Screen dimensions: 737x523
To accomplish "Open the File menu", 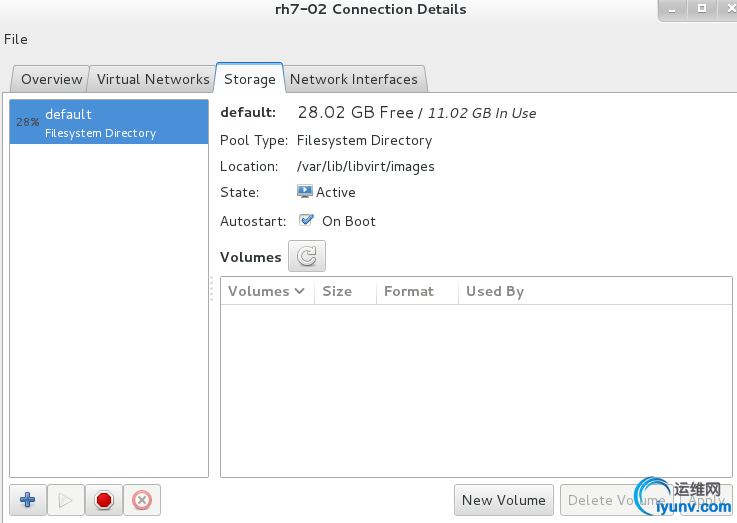I will click(16, 39).
